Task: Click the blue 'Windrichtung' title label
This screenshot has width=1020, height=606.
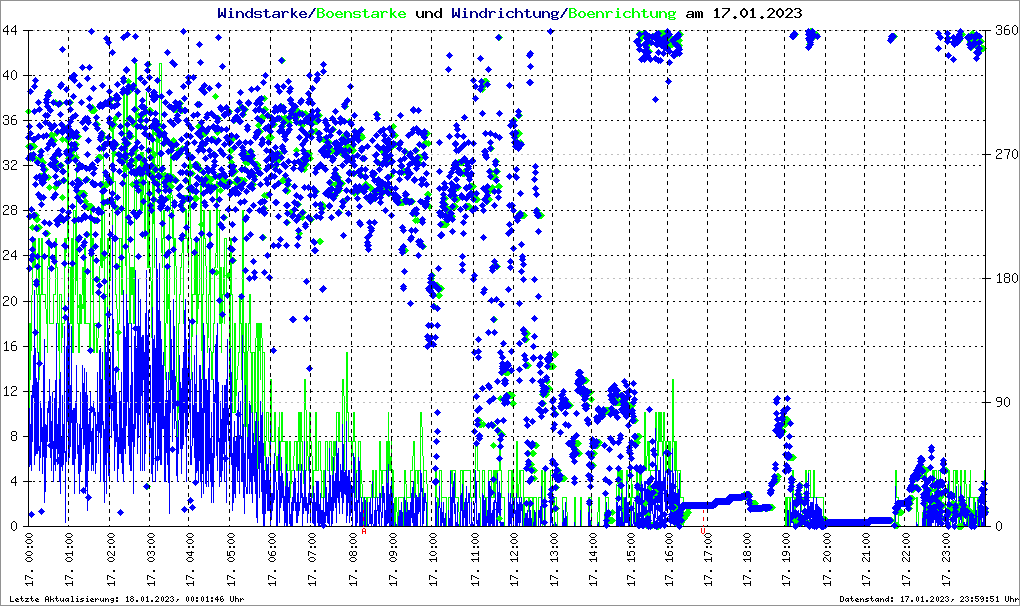Action: 506,13
